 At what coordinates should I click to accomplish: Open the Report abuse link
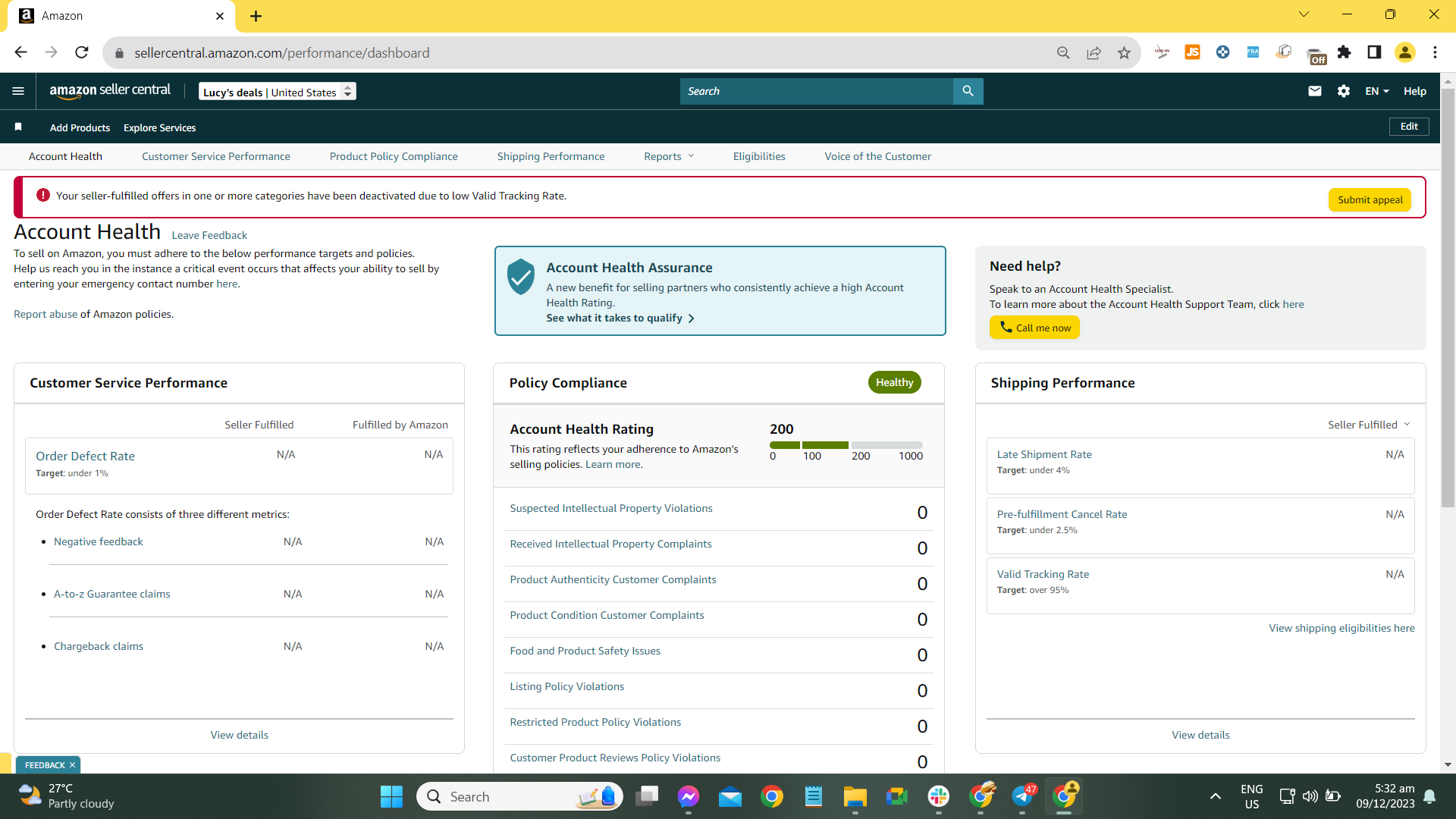[x=45, y=314]
